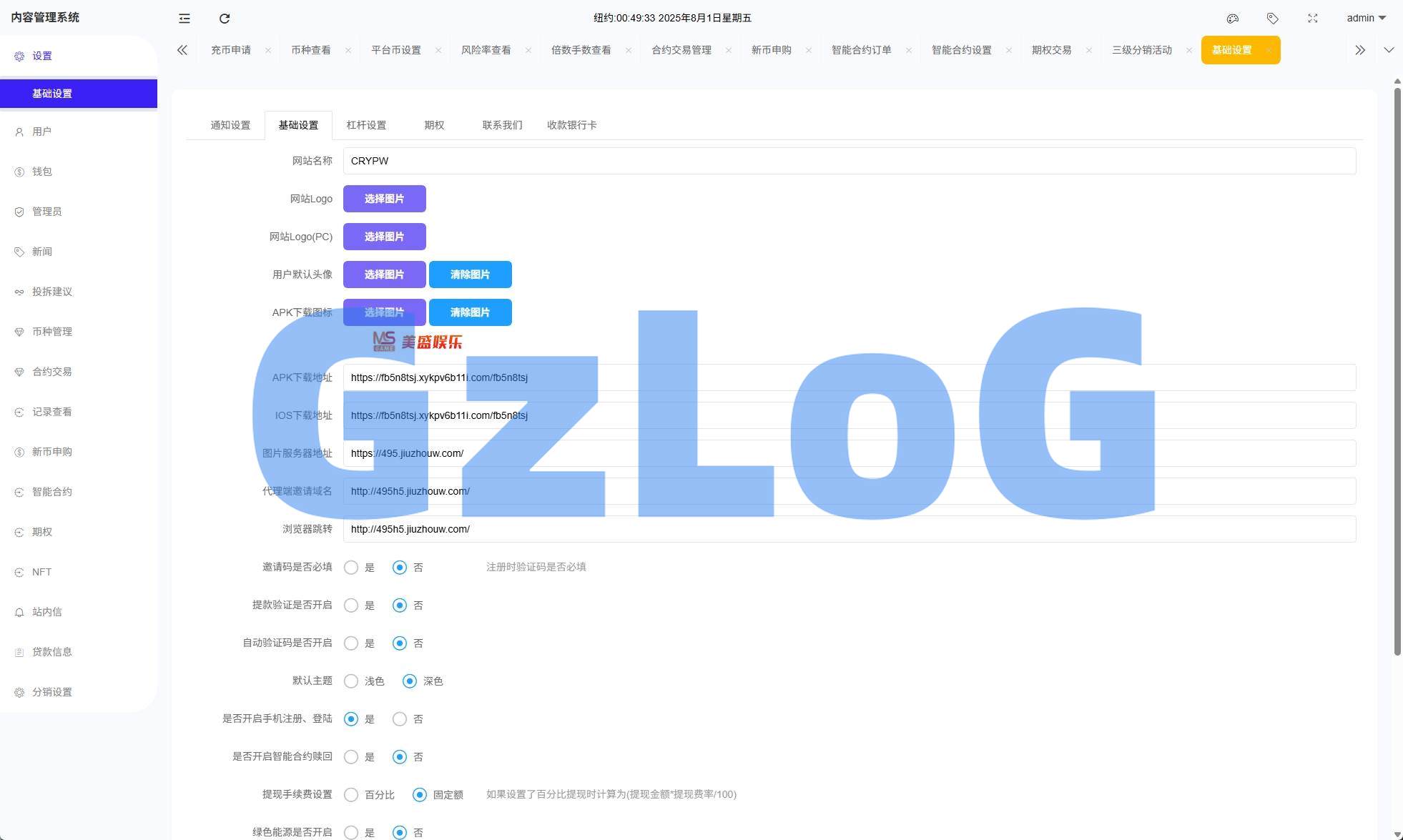Open the theme palette icon
Viewport: 1403px width, 840px height.
[x=1232, y=19]
